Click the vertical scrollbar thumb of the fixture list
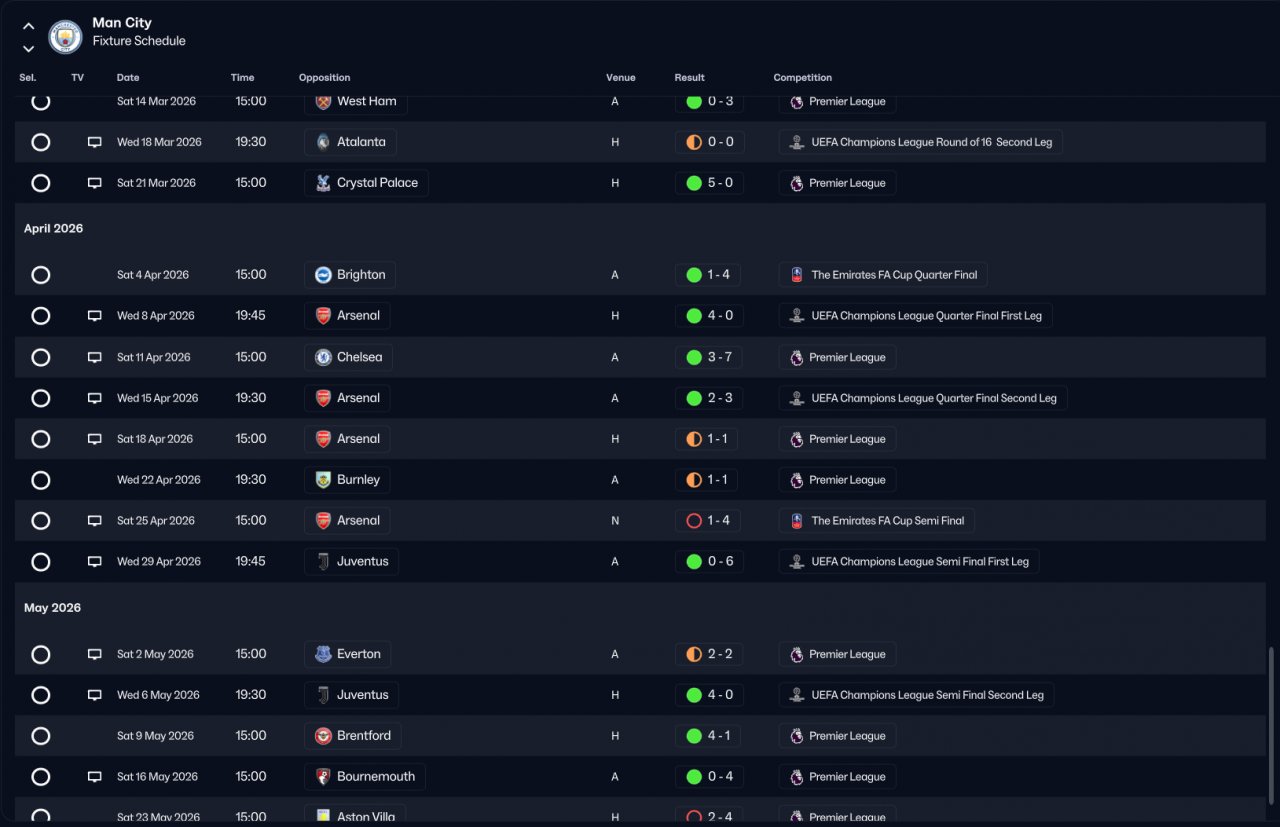 click(x=1272, y=728)
